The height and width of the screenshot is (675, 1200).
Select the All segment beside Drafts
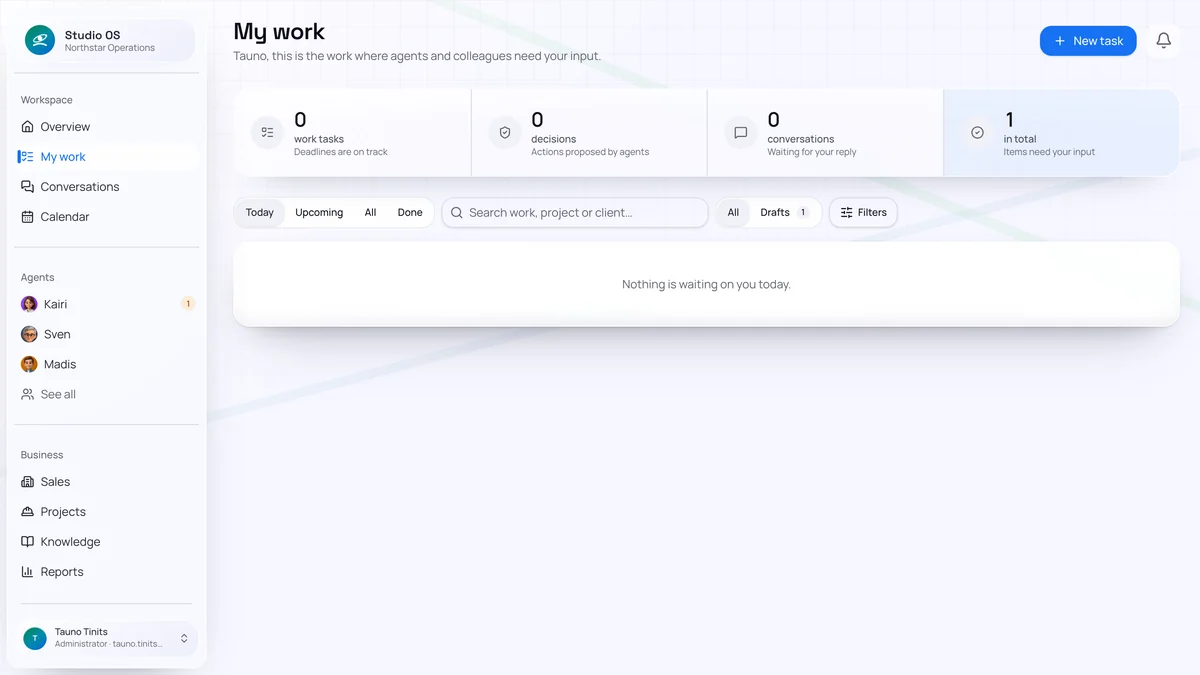(733, 212)
